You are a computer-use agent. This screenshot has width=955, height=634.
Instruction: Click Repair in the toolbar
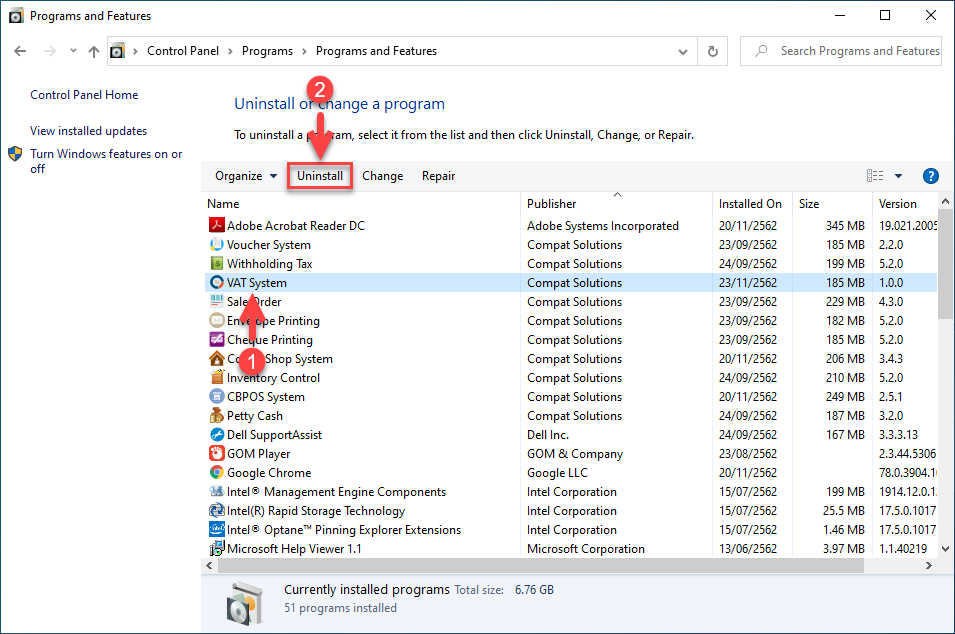(x=439, y=176)
